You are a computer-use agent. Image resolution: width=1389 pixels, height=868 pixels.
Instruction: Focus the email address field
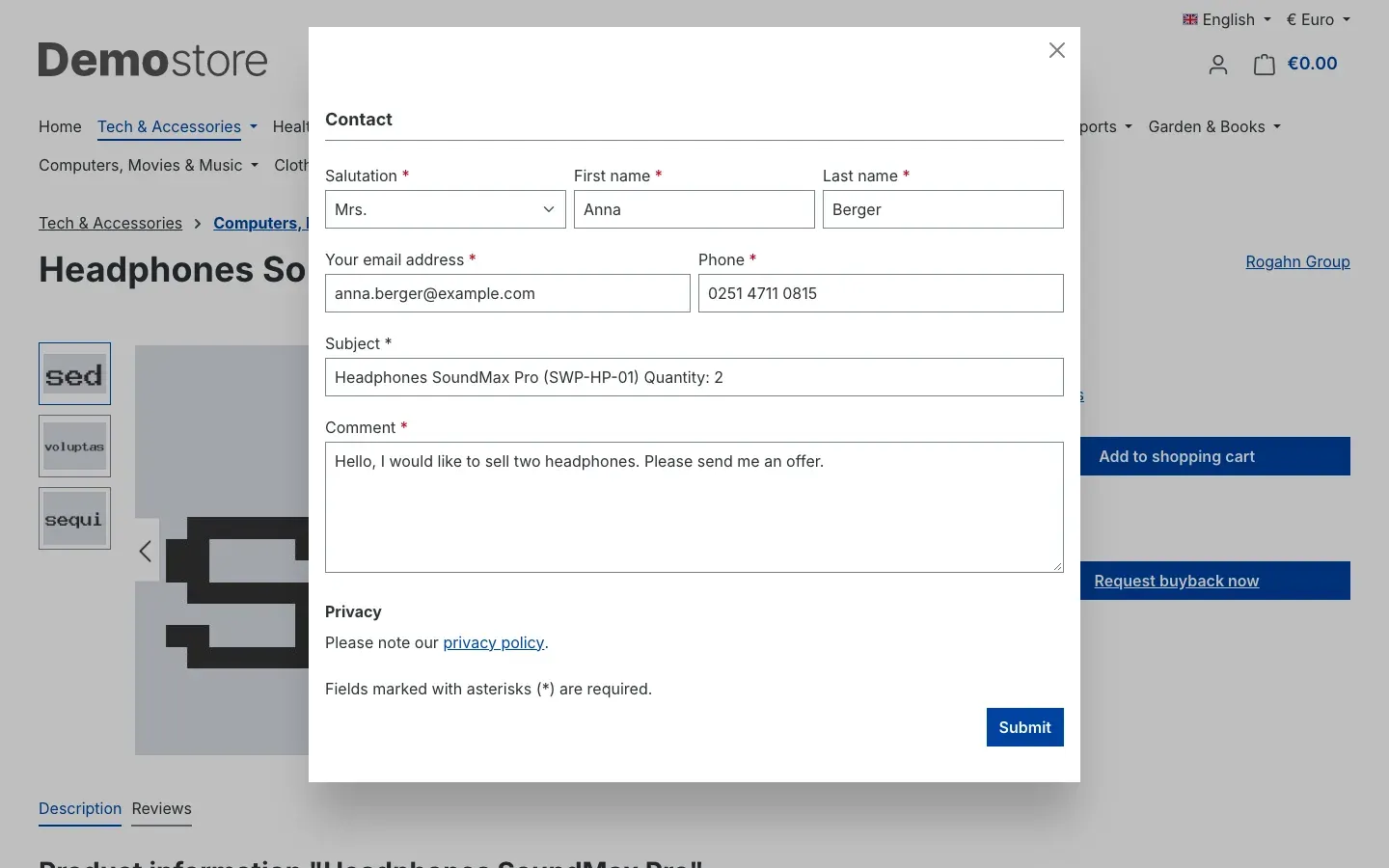(507, 293)
